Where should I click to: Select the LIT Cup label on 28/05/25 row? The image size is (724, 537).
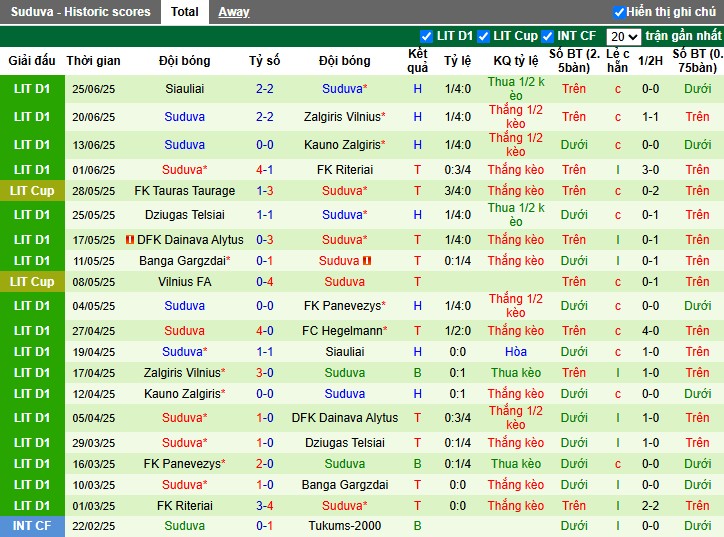(x=32, y=191)
